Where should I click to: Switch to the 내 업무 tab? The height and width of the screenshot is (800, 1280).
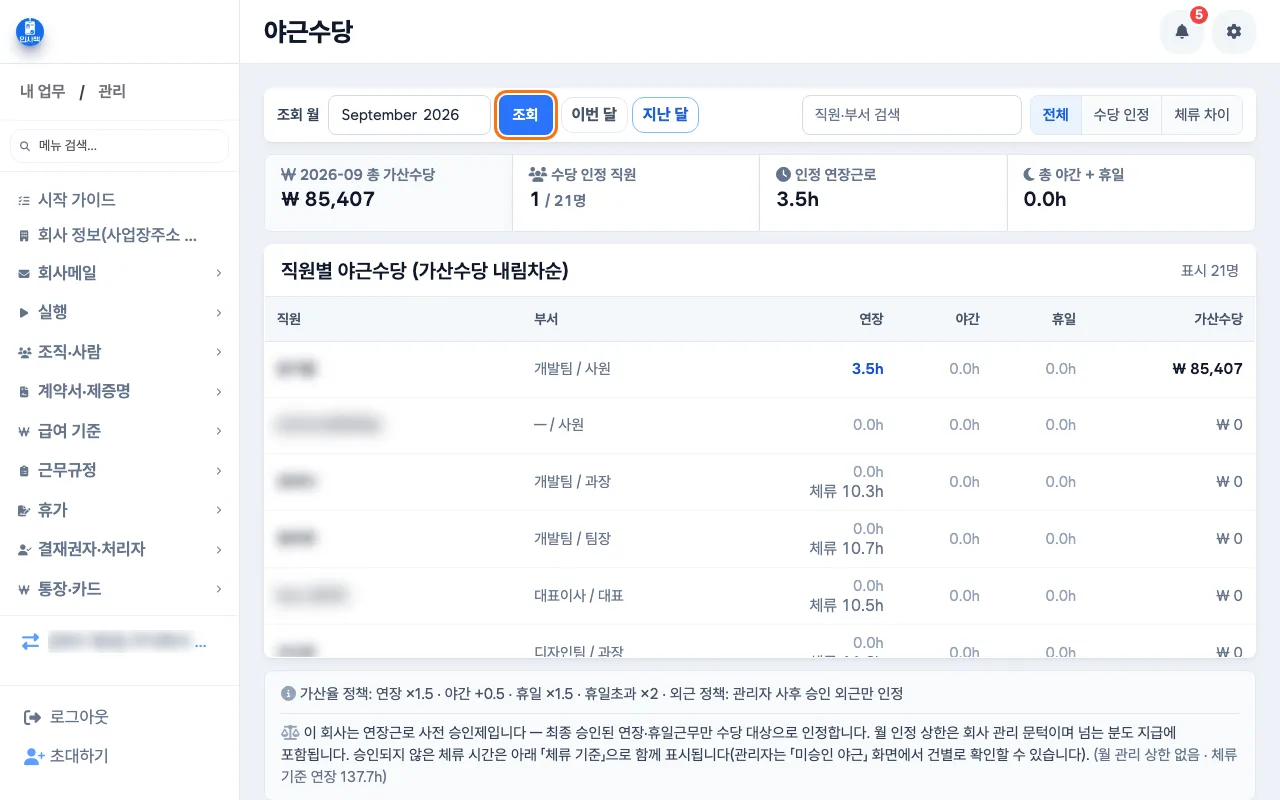[x=43, y=91]
